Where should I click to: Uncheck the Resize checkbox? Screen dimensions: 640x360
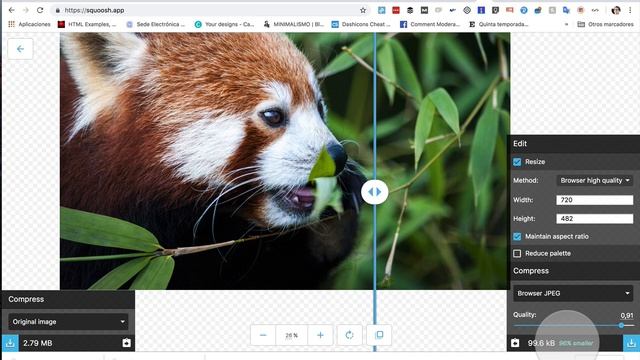tap(517, 162)
